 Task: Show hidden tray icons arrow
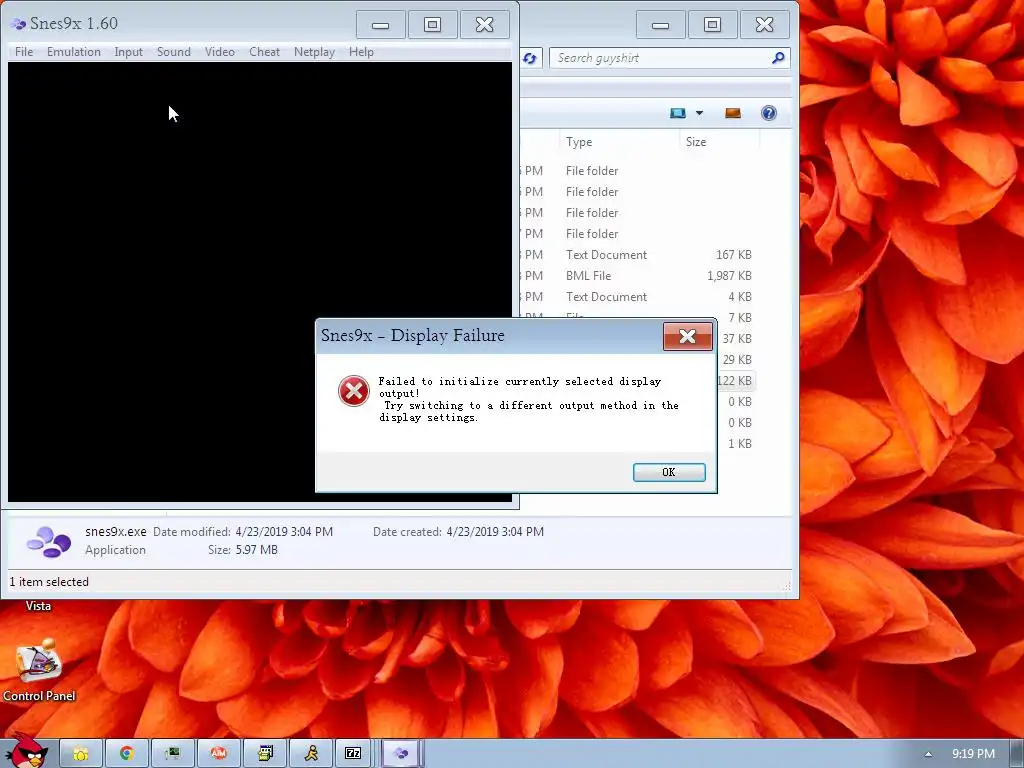pyautogui.click(x=928, y=754)
